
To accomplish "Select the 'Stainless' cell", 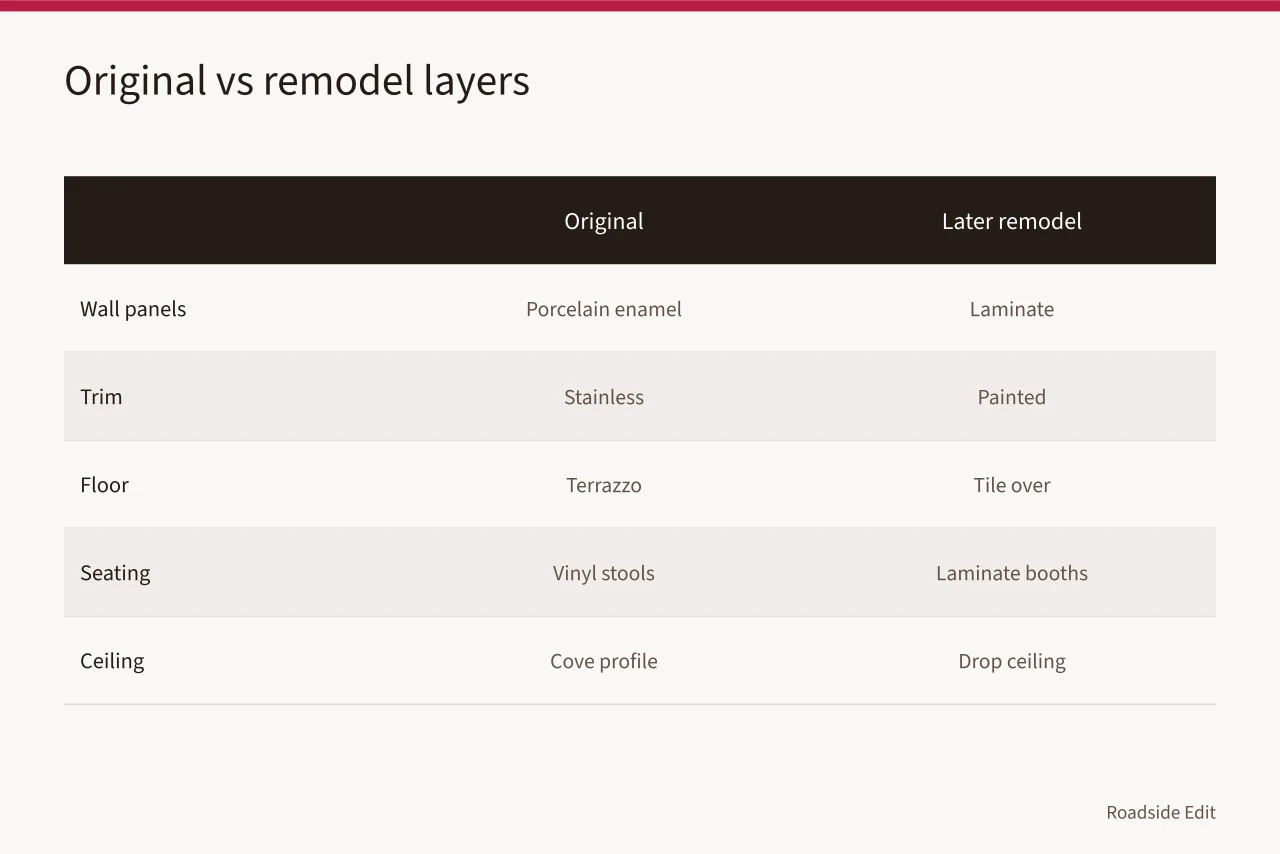I will tap(604, 397).
